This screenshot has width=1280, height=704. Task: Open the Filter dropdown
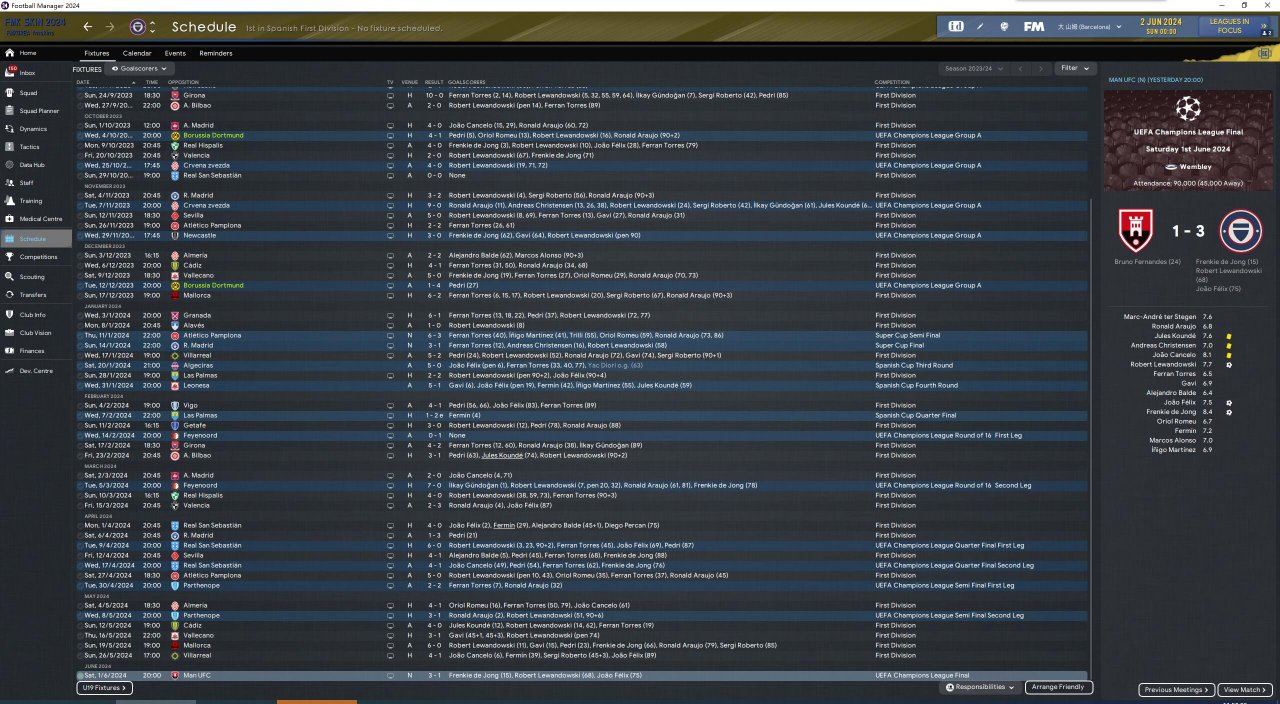(1075, 69)
